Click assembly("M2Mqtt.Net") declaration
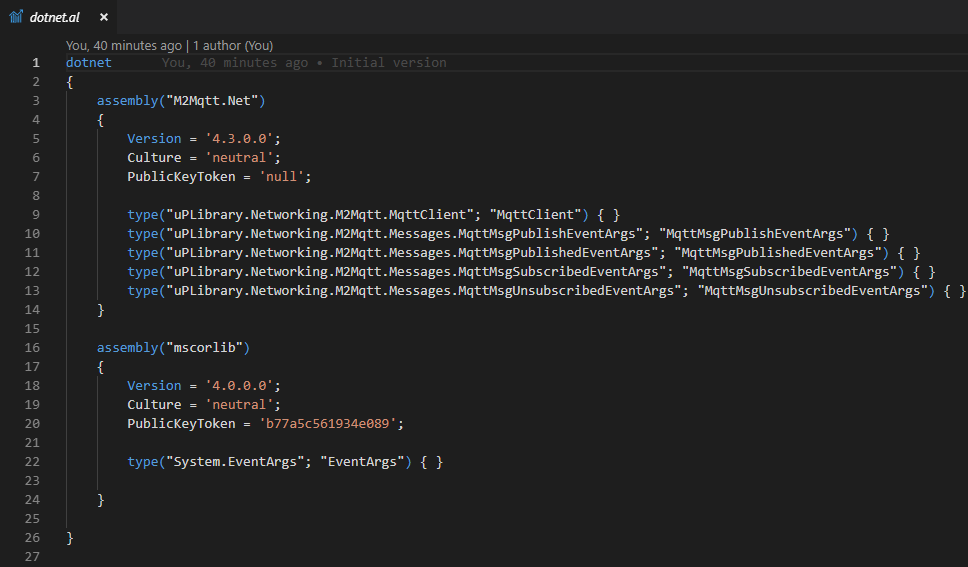The image size is (968, 567). coord(181,101)
